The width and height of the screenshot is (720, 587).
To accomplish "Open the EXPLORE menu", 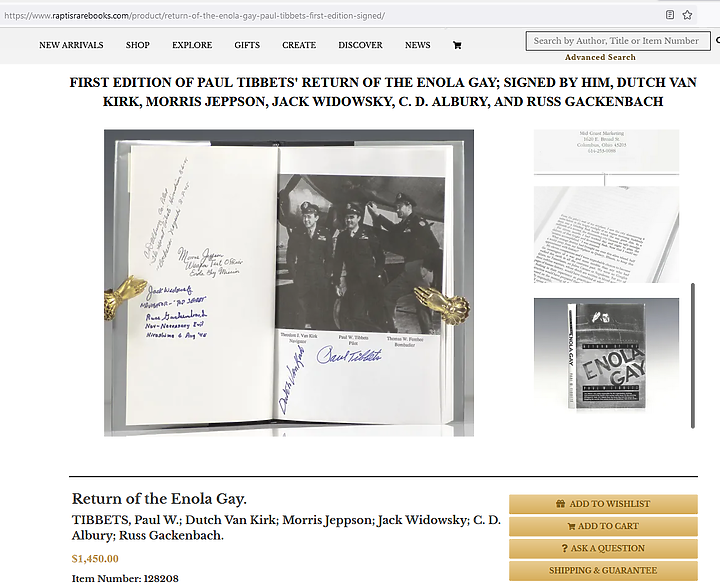I will point(192,45).
